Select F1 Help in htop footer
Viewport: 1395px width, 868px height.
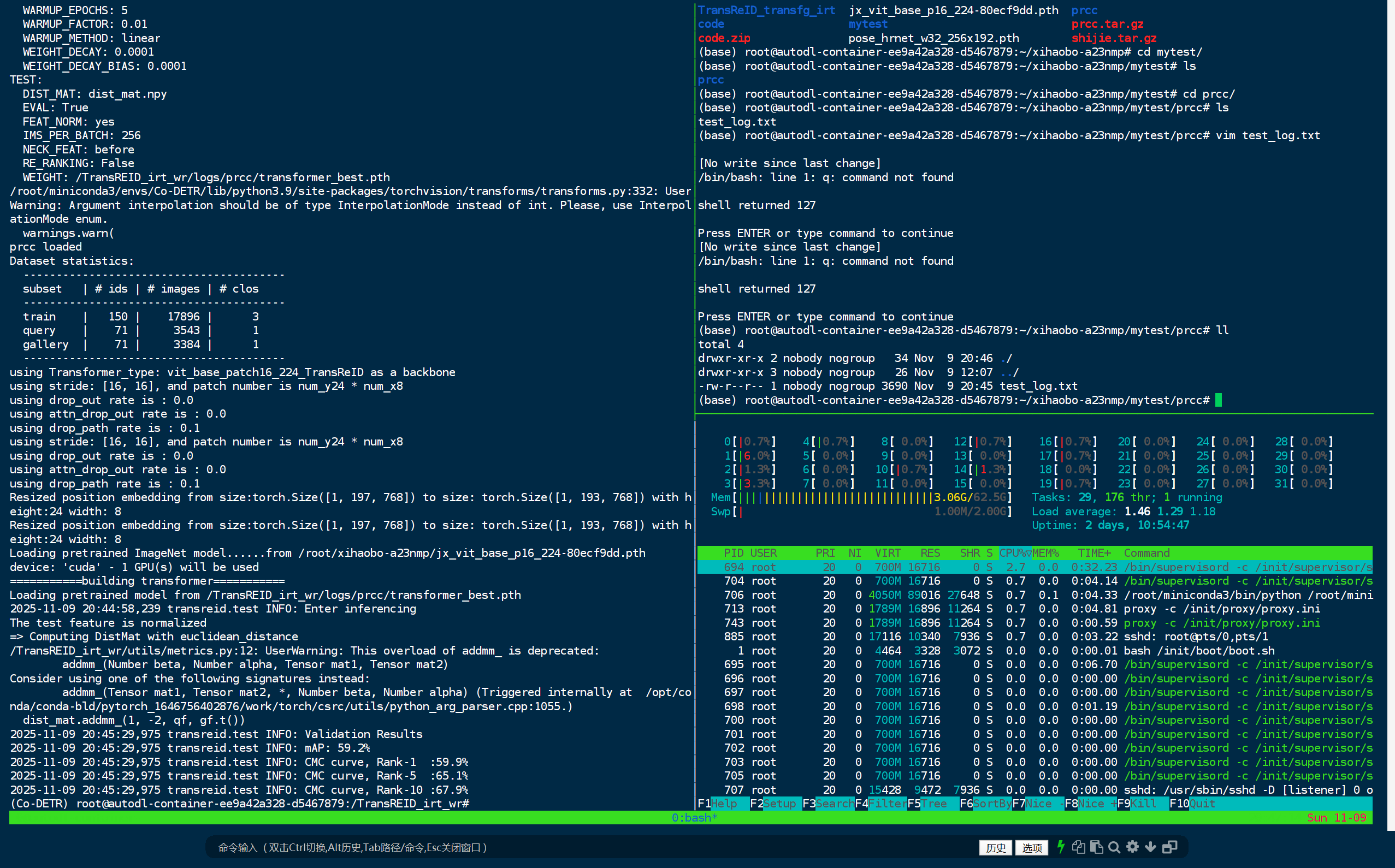click(x=724, y=803)
